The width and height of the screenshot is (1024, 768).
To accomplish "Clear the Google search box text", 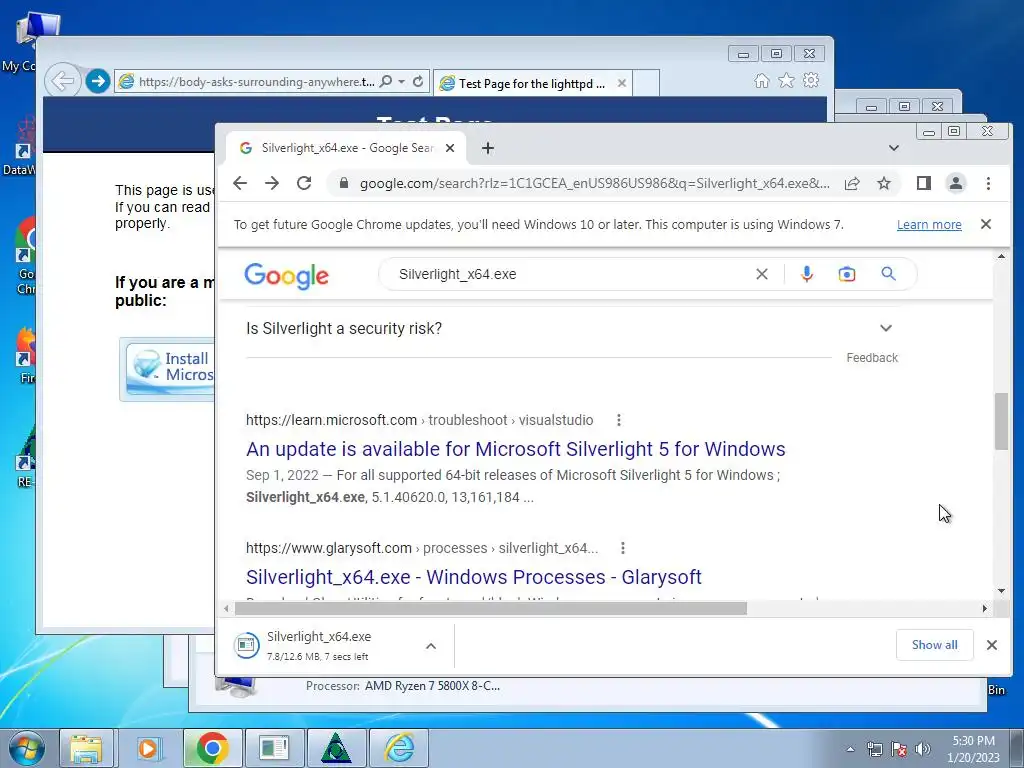I will [761, 274].
